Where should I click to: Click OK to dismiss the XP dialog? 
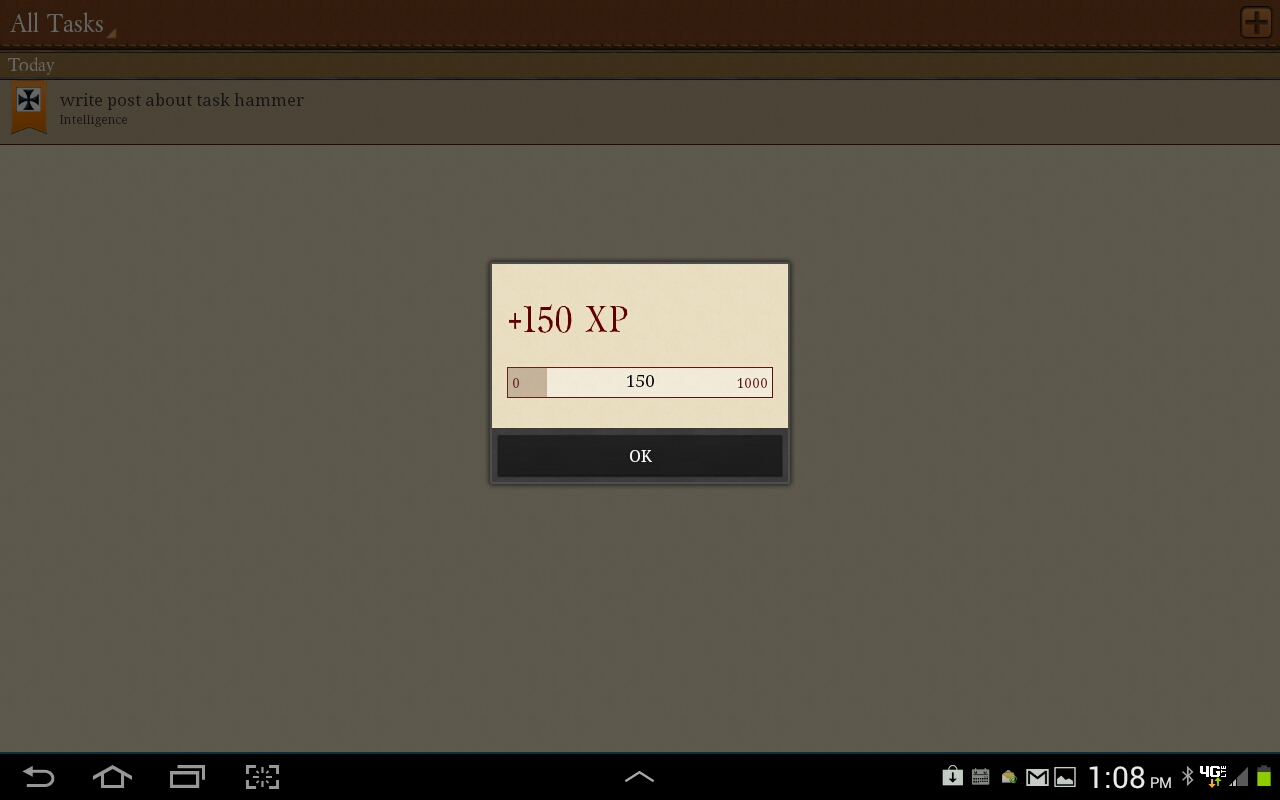[x=640, y=456]
